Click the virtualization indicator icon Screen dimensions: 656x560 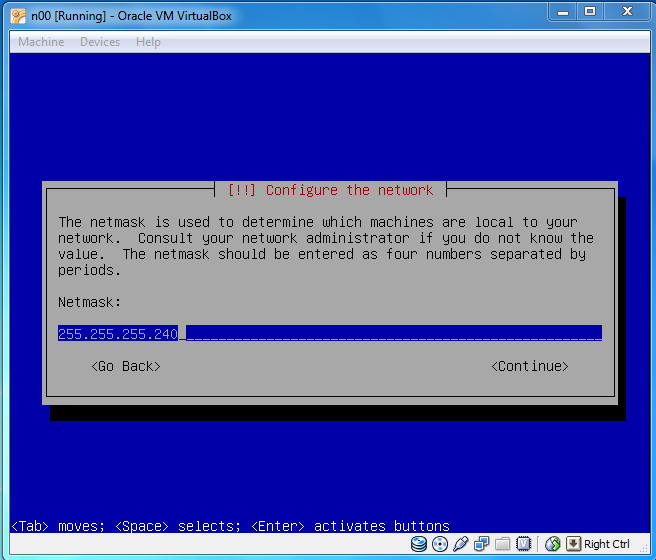point(523,544)
